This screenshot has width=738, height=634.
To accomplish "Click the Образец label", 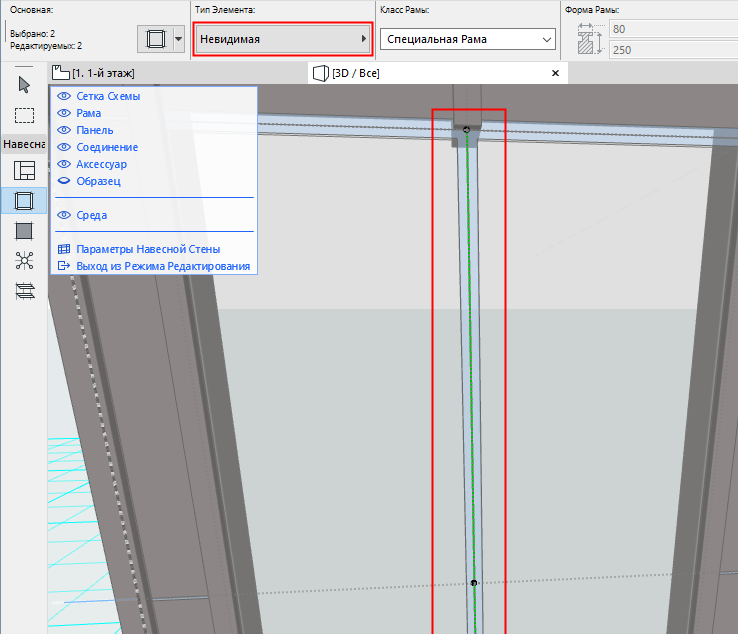I will point(98,181).
